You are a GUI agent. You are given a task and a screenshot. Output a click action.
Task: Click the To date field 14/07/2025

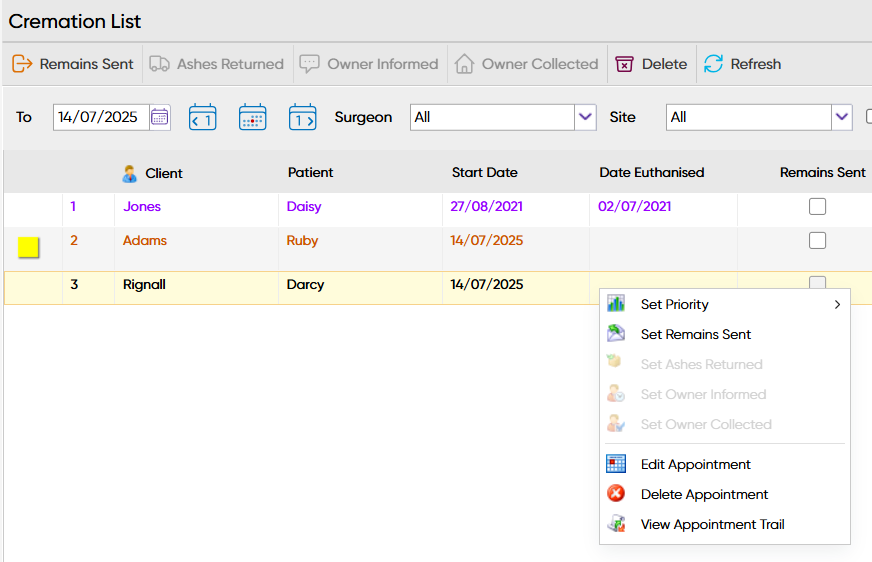(x=101, y=117)
